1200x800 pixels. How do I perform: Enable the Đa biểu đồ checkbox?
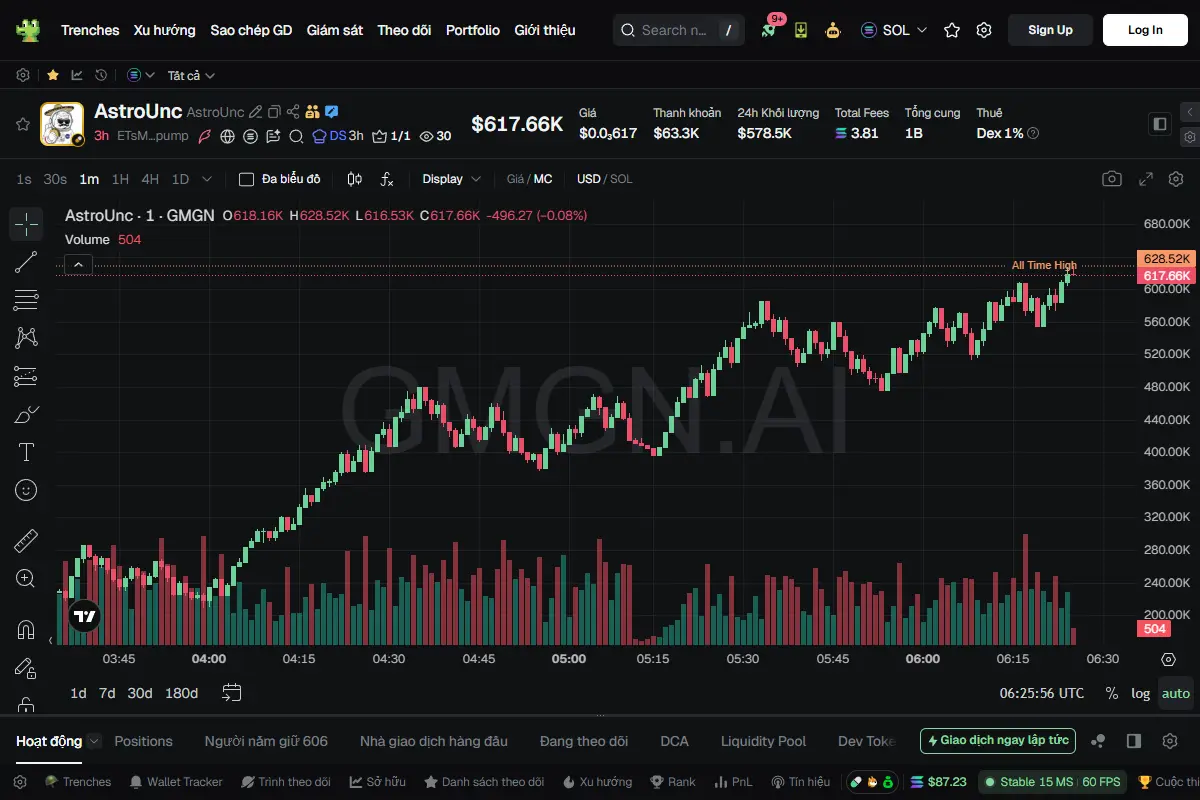(x=246, y=179)
